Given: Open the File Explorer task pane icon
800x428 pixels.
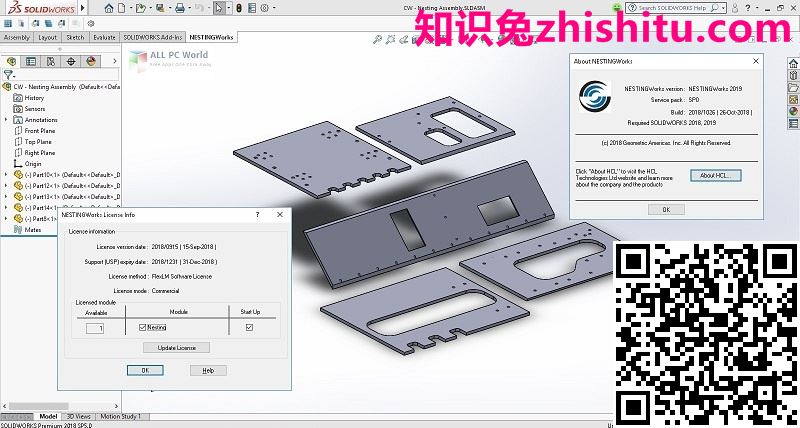Looking at the screenshot, I should click(793, 87).
